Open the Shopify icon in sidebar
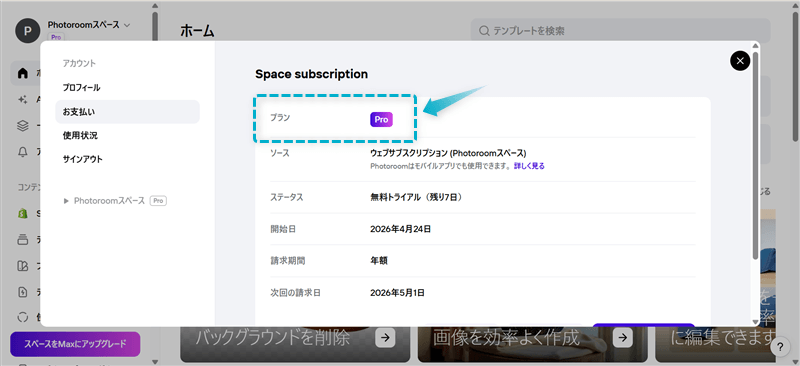This screenshot has width=800, height=366. point(22,214)
